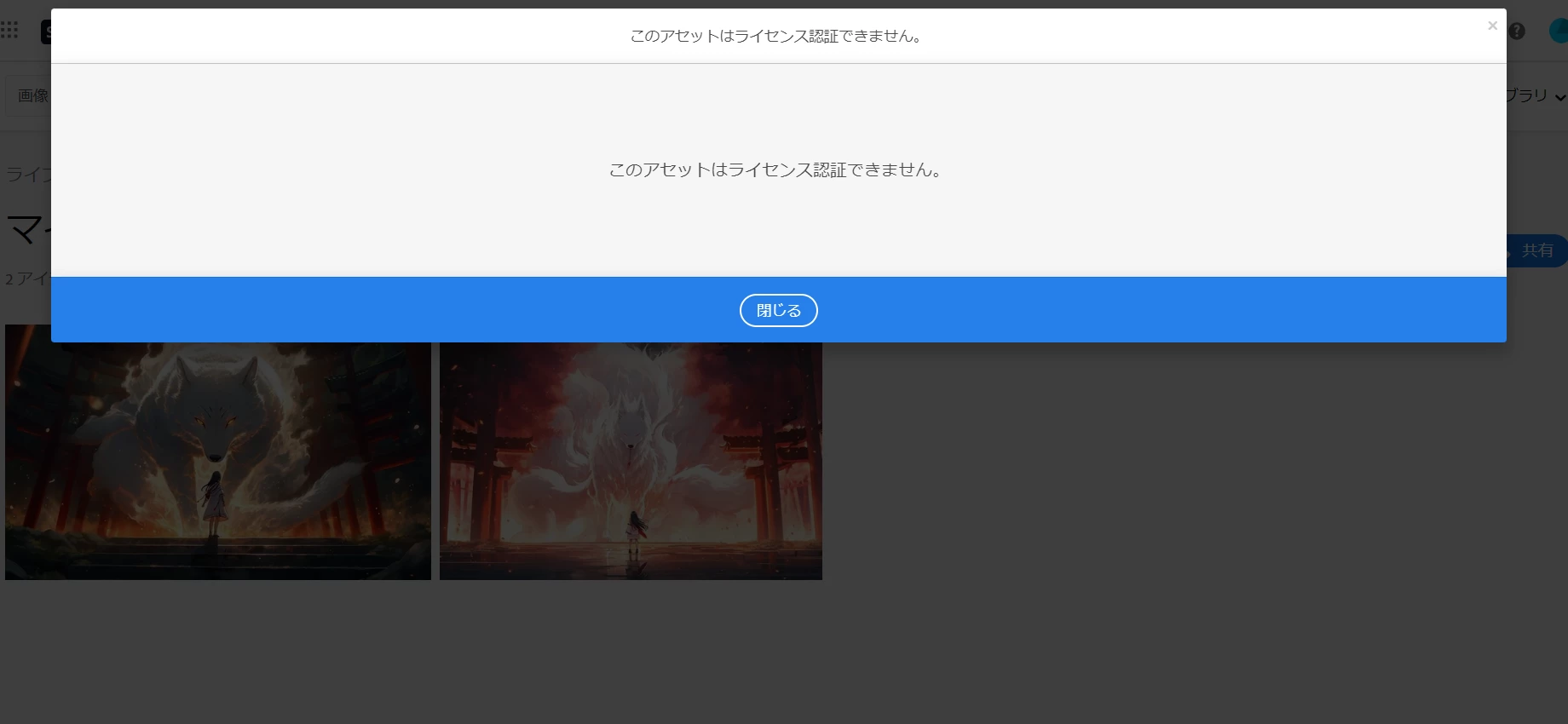Click the 共有 share button behind the dialog
The width and height of the screenshot is (1568, 724).
tap(1536, 250)
